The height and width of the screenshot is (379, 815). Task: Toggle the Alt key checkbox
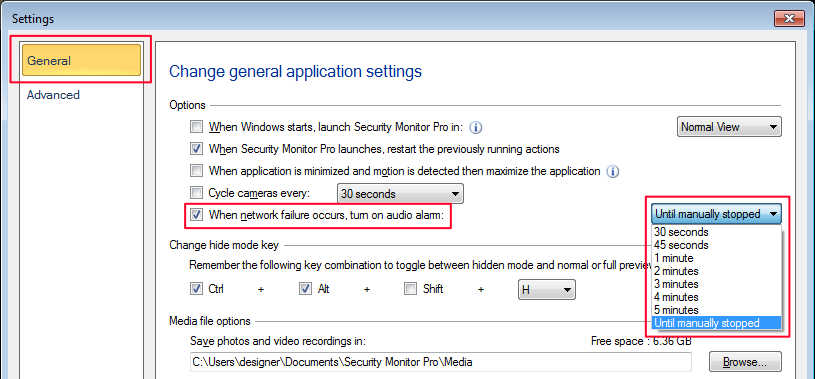click(306, 289)
